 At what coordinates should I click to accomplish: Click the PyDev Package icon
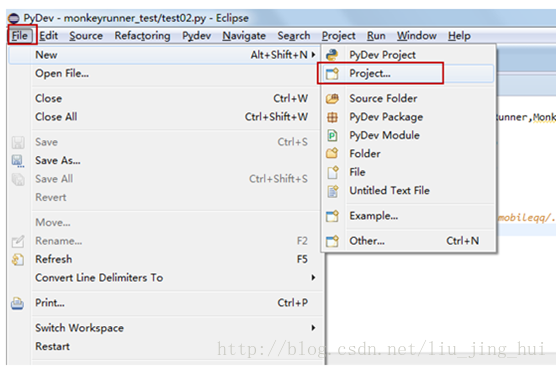332,117
